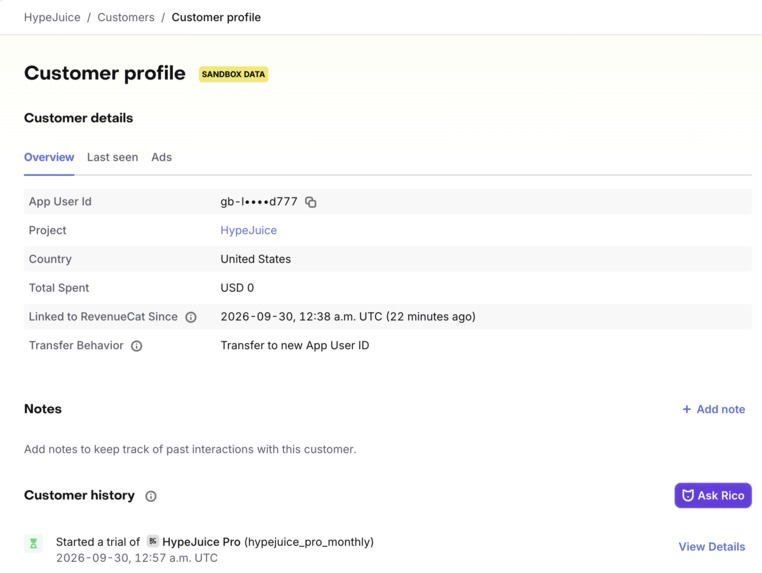Screen dimensions: 762x573
Task: Show info about Linked to RevenueCat Since
Action: click(191, 317)
